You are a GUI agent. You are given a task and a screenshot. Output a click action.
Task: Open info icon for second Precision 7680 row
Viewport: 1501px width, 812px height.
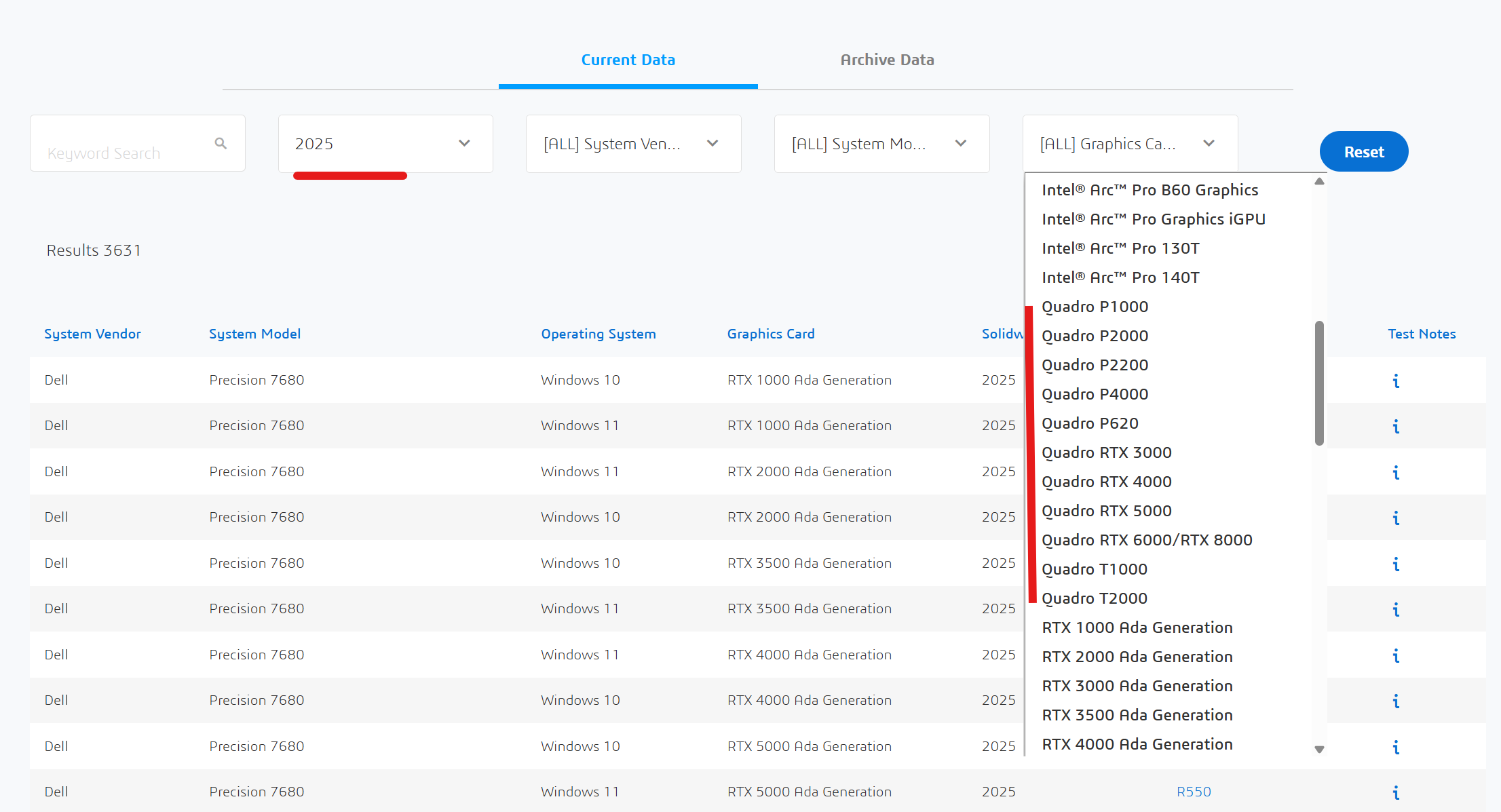(x=1395, y=426)
